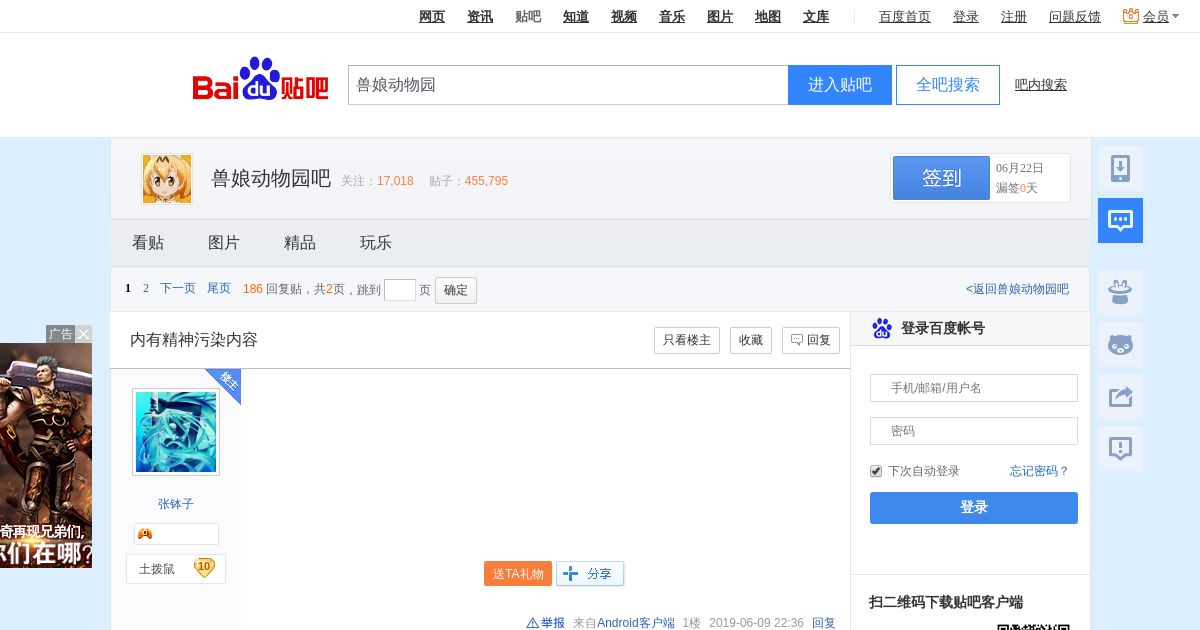Click the 兽娘动物园吧 forum title
This screenshot has height=630, width=1200.
(271, 179)
